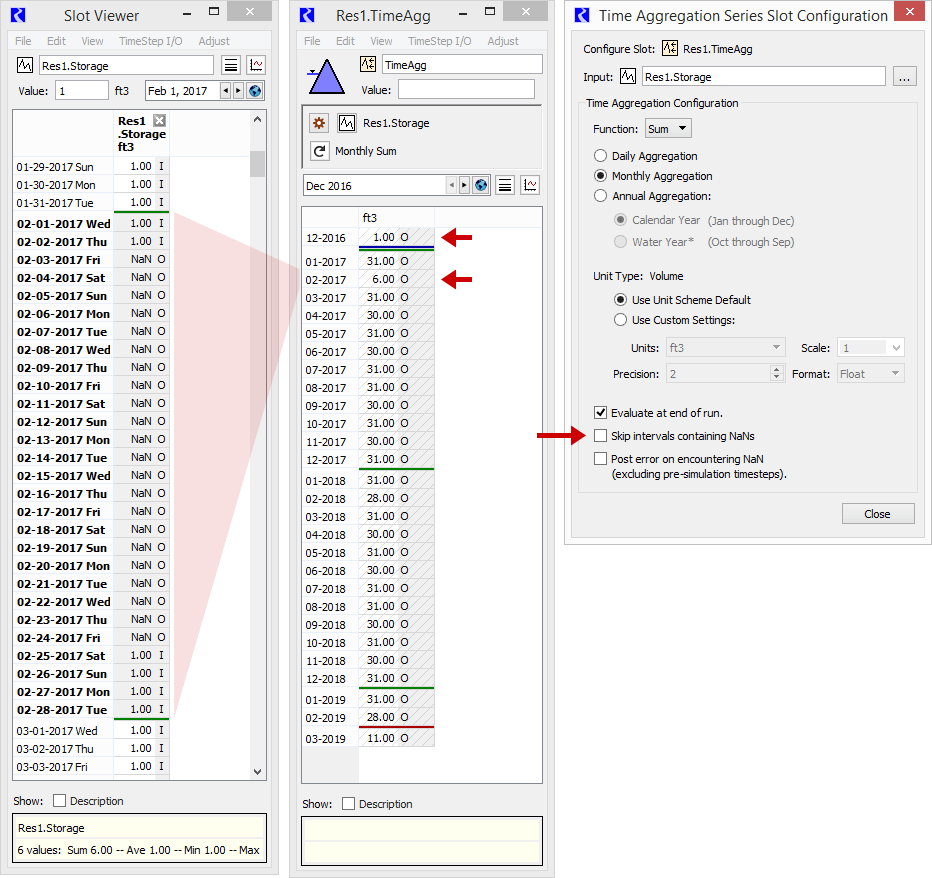Select Use Unit Scheme Default option
This screenshot has height=878, width=932.
pos(620,300)
